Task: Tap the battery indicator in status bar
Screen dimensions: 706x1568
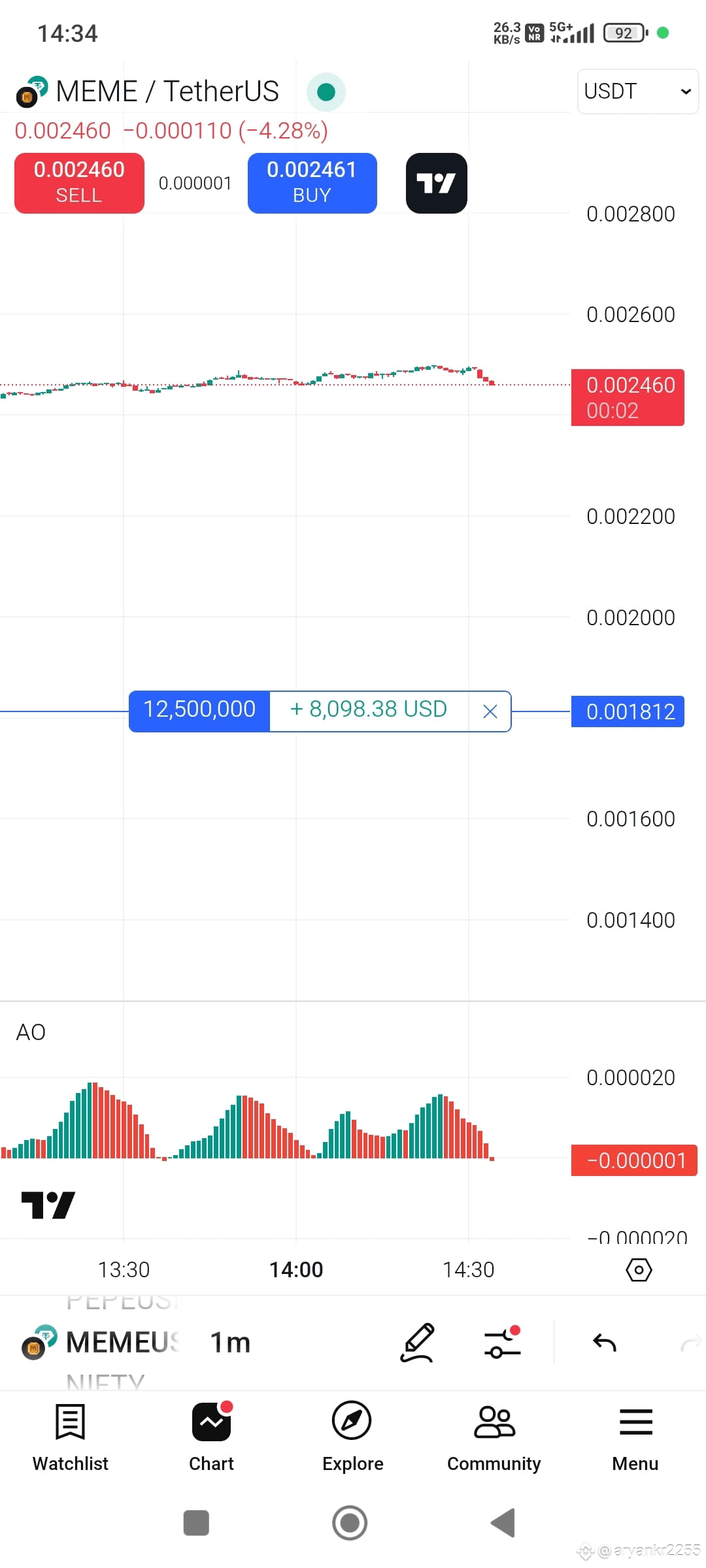Action: (x=626, y=33)
